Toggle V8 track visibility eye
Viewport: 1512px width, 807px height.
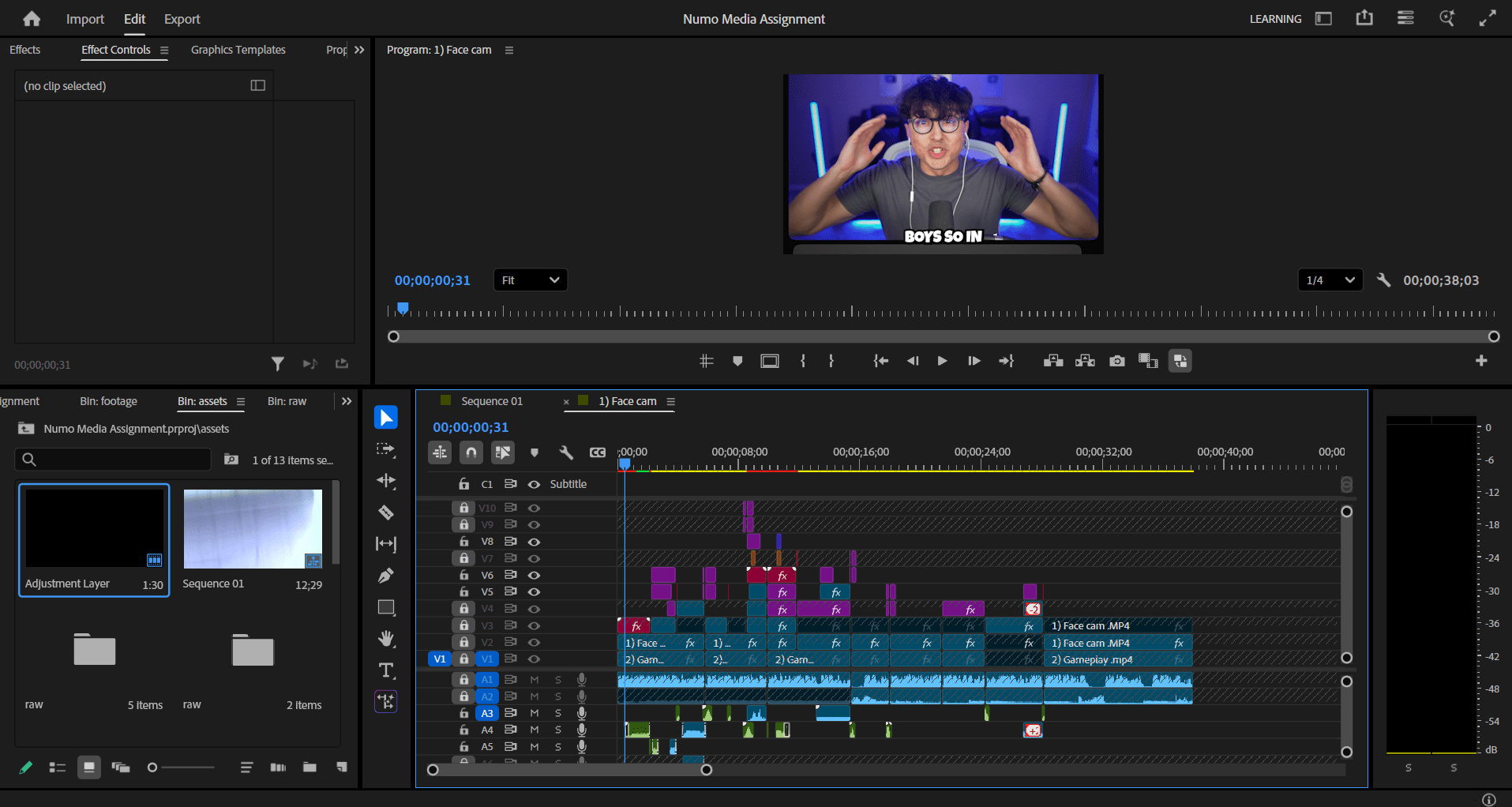[x=534, y=542]
